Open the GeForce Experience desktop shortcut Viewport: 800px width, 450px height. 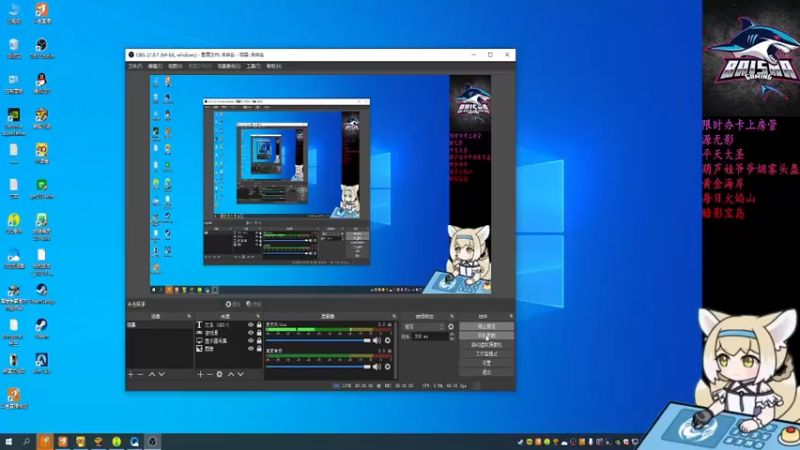(x=14, y=121)
